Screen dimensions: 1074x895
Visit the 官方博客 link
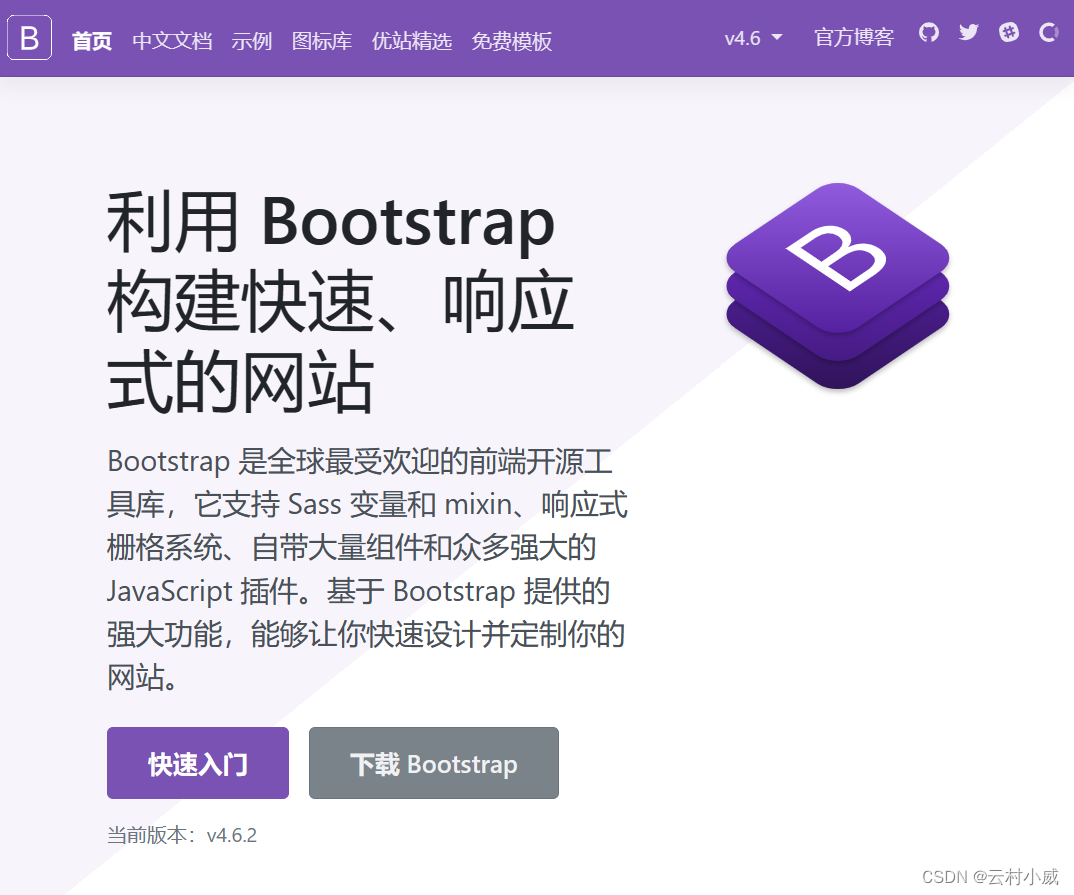click(853, 38)
